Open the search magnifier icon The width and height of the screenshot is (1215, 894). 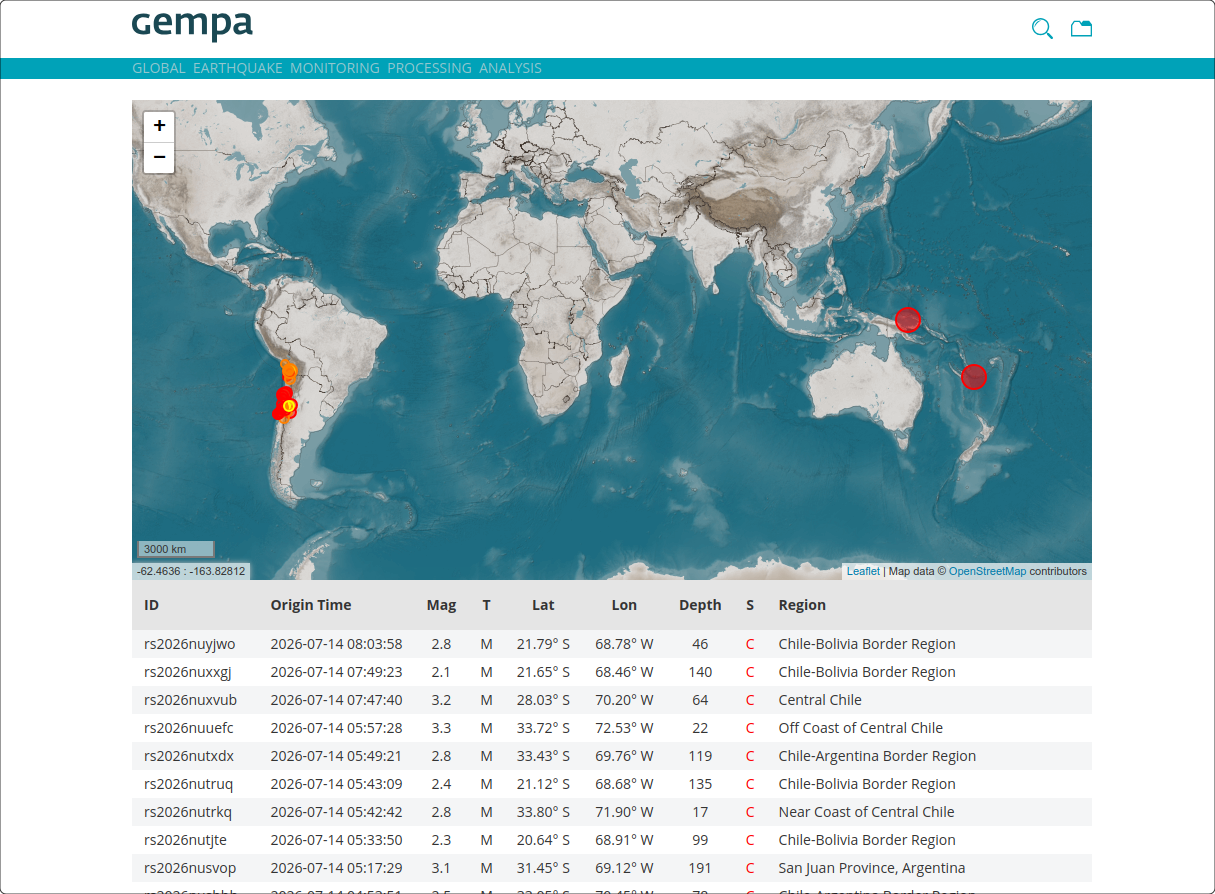pyautogui.click(x=1042, y=29)
